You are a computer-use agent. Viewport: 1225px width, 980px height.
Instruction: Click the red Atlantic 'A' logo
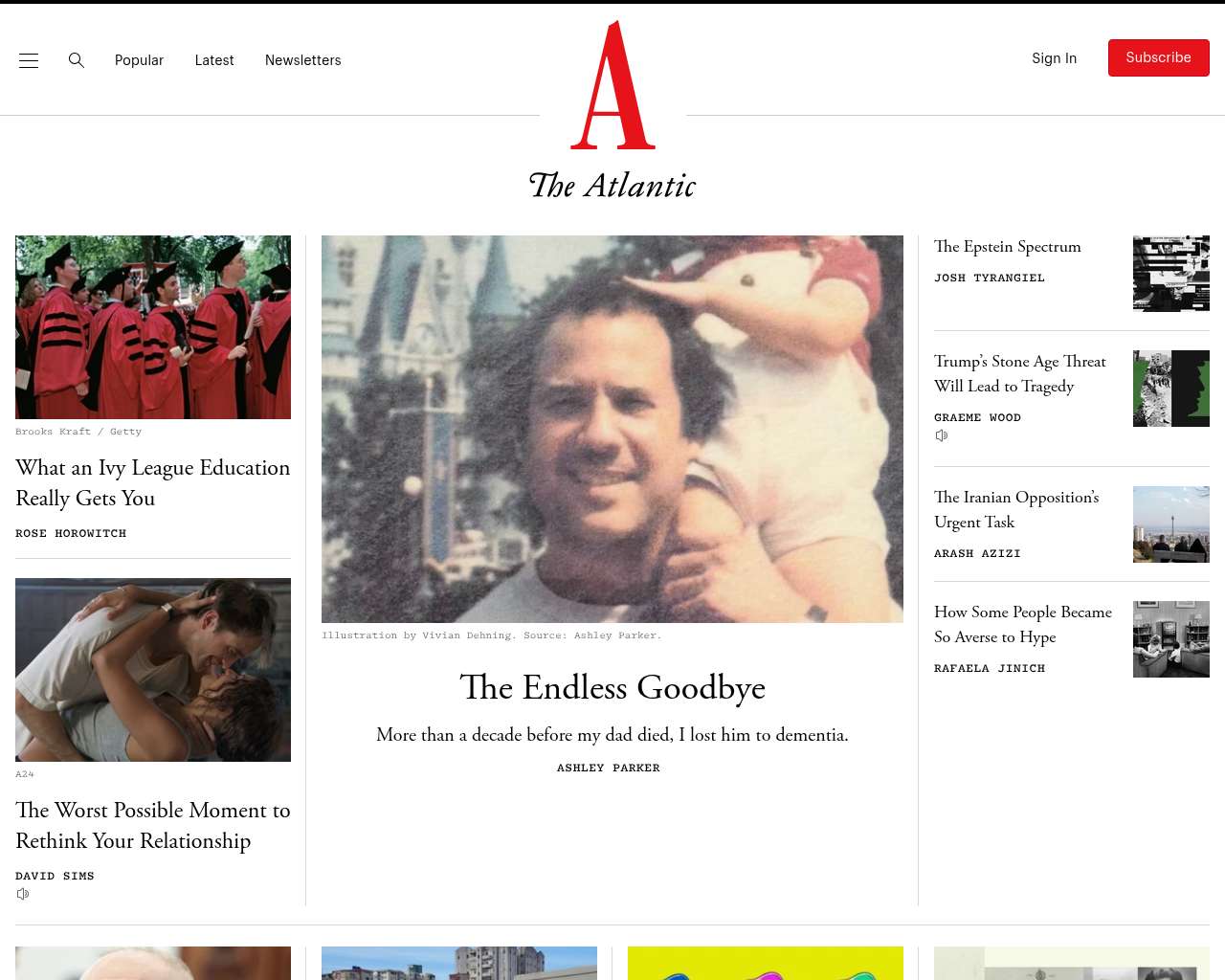(x=613, y=85)
